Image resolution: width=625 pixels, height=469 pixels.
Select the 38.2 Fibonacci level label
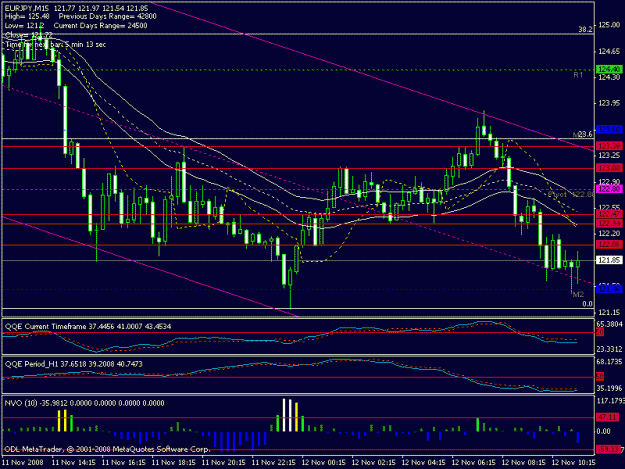585,29
